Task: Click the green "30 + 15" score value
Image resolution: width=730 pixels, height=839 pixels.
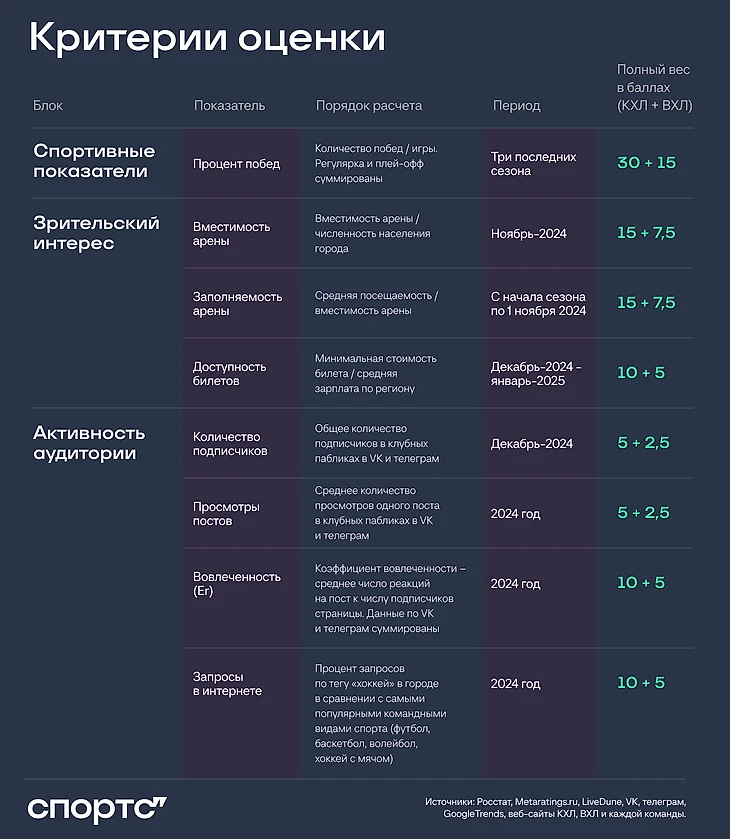Action: coord(646,163)
